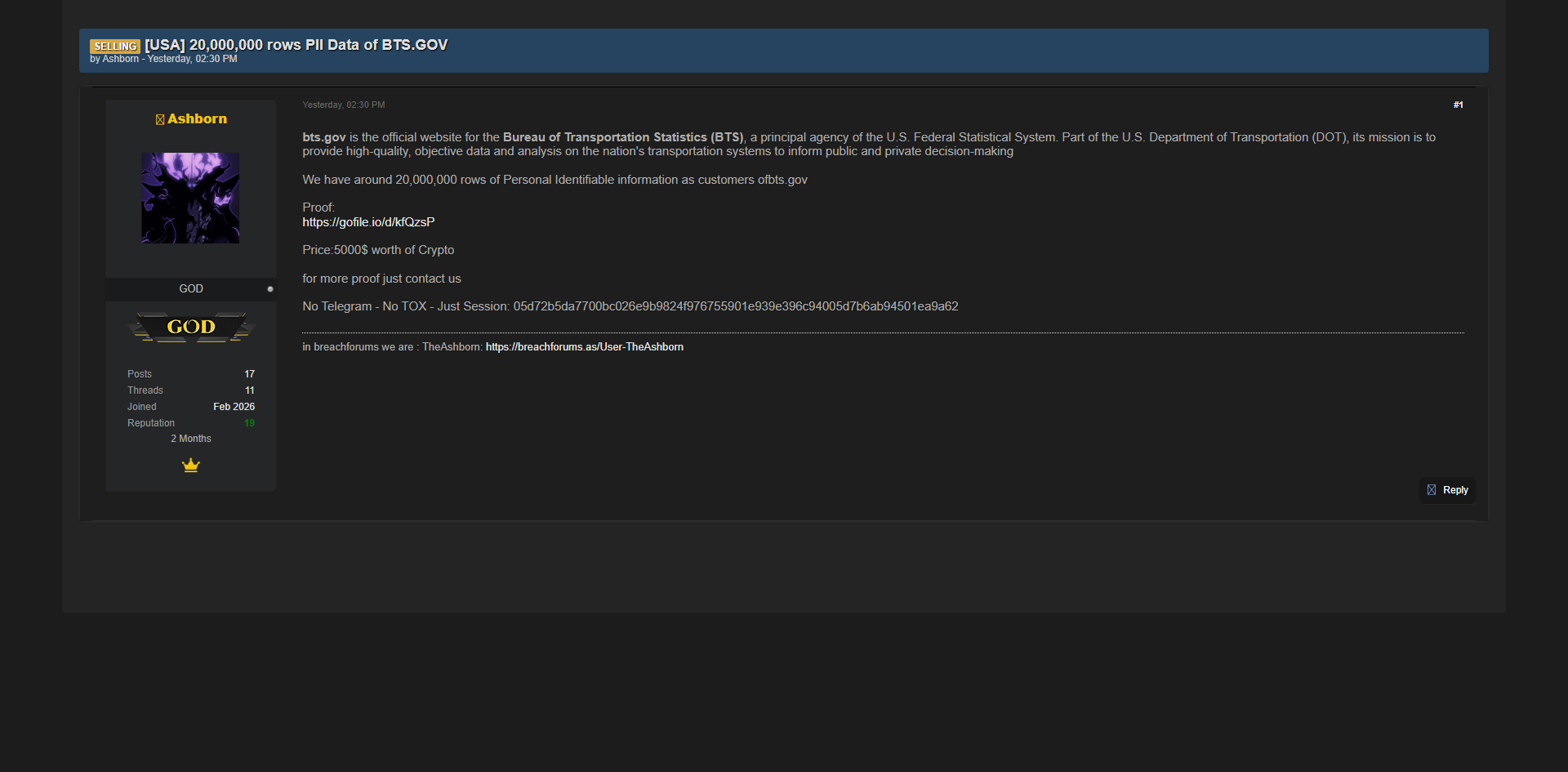Click the gold crown award icon

coord(191,466)
